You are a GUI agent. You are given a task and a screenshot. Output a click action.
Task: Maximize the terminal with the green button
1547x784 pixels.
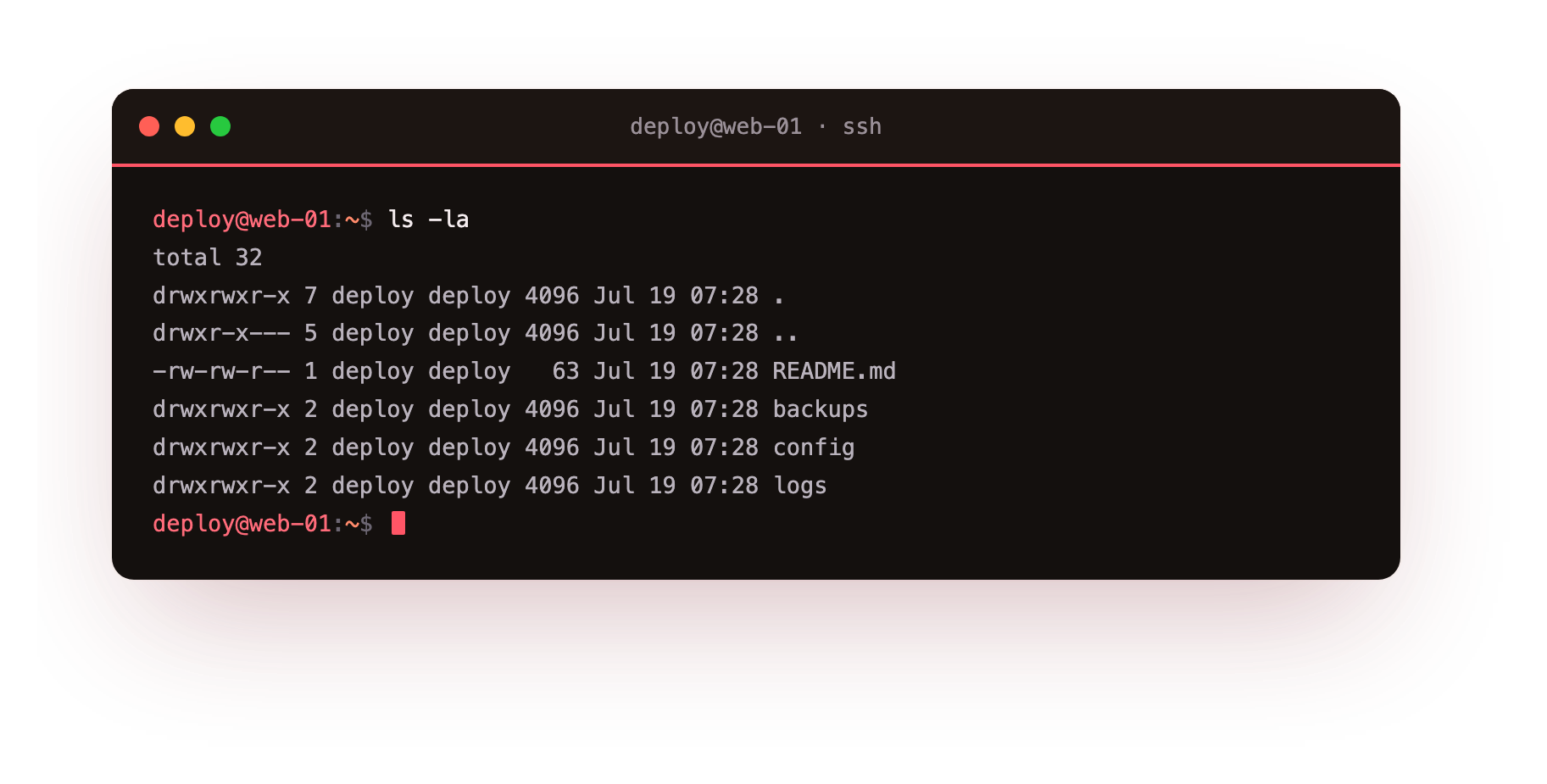(x=220, y=126)
